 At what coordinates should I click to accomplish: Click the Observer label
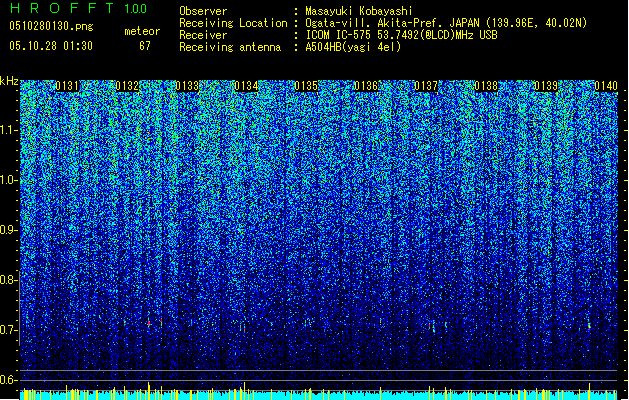[203, 11]
